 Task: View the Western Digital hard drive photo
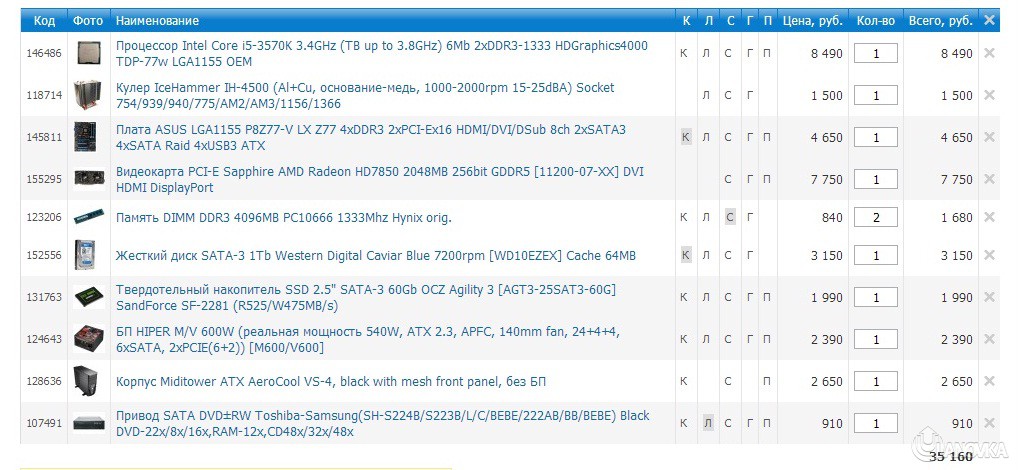click(x=84, y=255)
